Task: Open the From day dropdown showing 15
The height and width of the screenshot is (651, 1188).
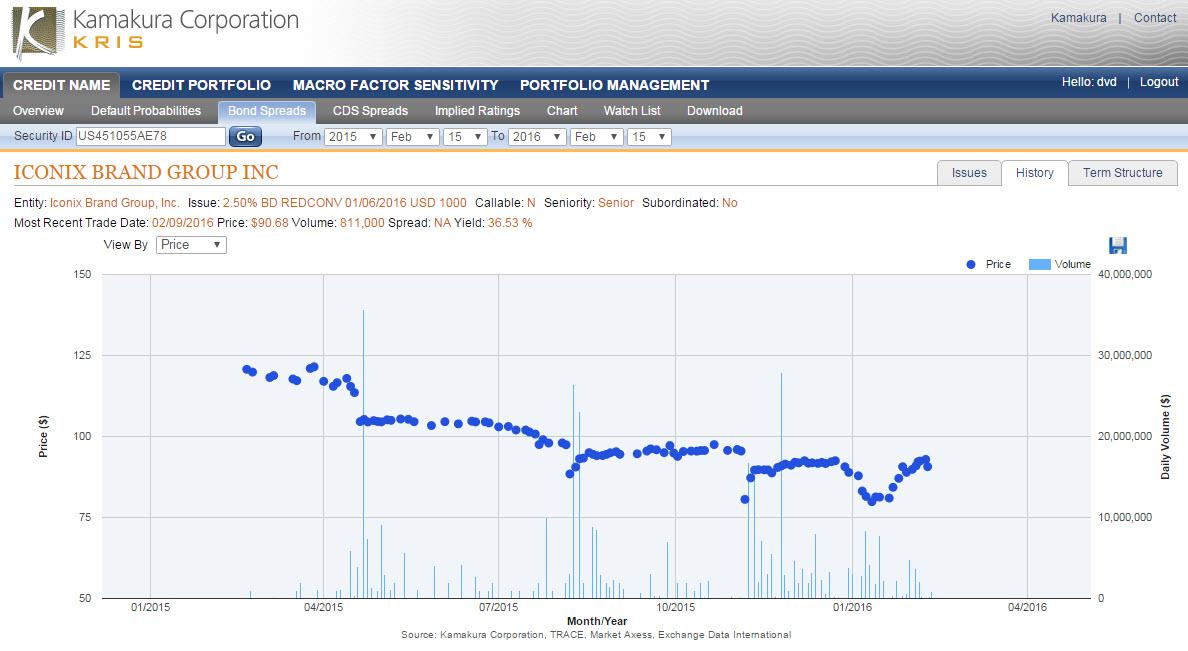Action: pyautogui.click(x=464, y=137)
